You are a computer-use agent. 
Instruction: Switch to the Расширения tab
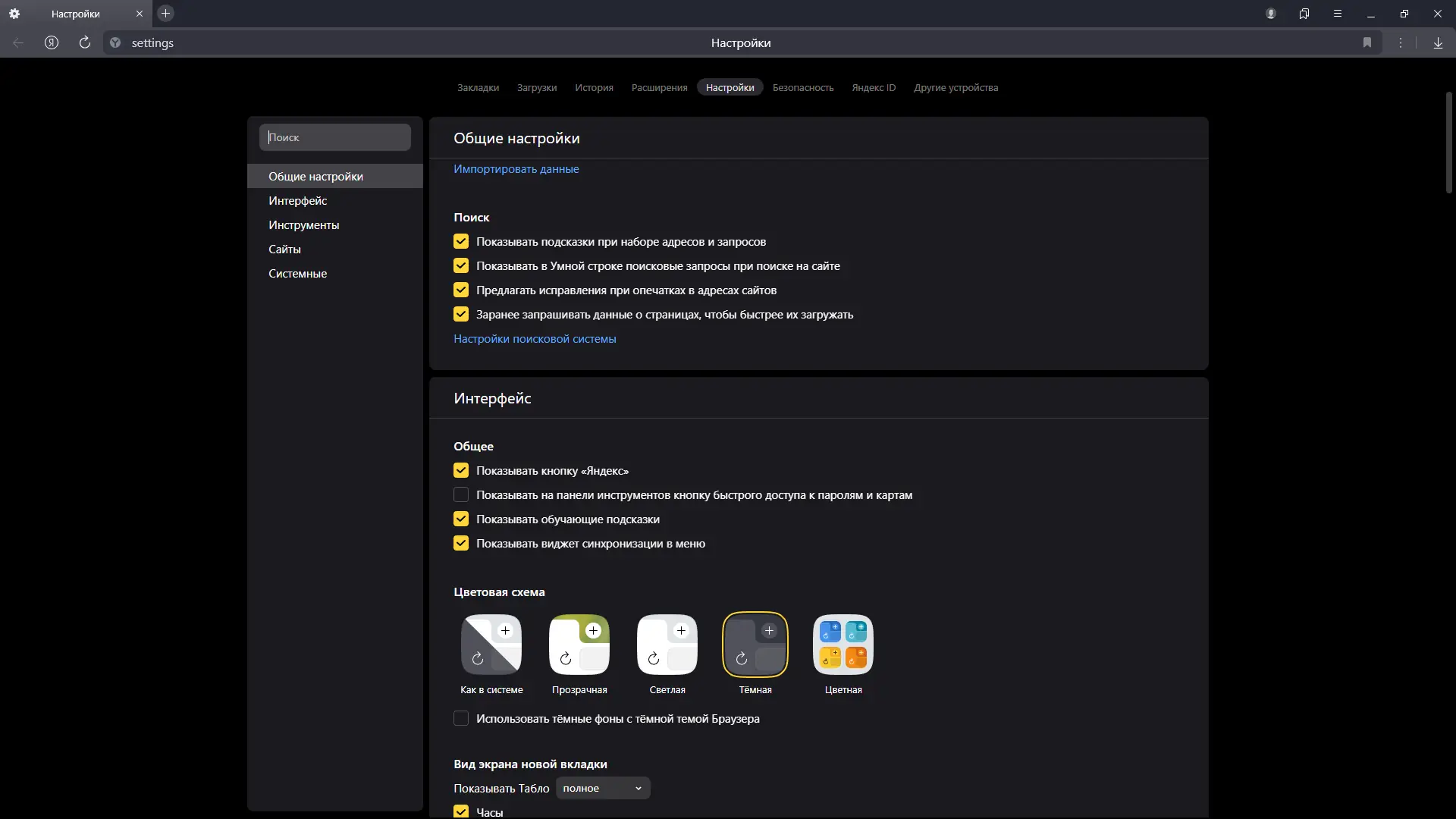[659, 88]
